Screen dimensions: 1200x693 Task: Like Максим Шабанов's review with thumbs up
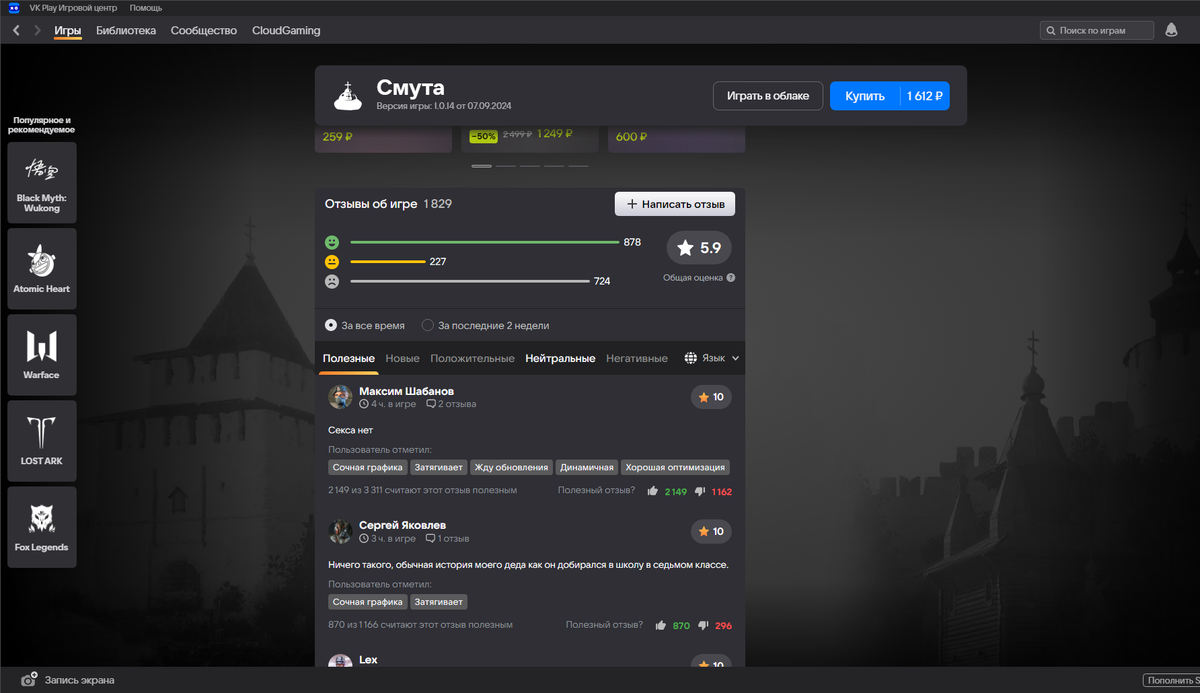point(653,491)
